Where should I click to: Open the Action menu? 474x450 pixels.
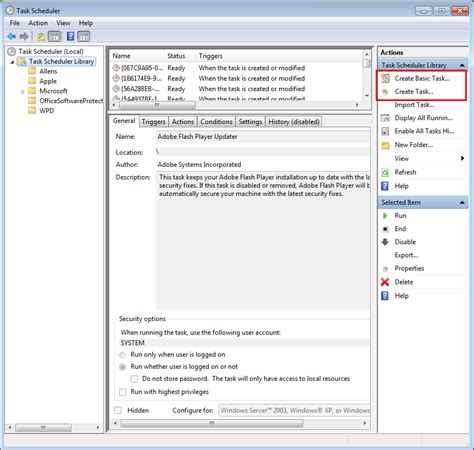click(x=38, y=23)
